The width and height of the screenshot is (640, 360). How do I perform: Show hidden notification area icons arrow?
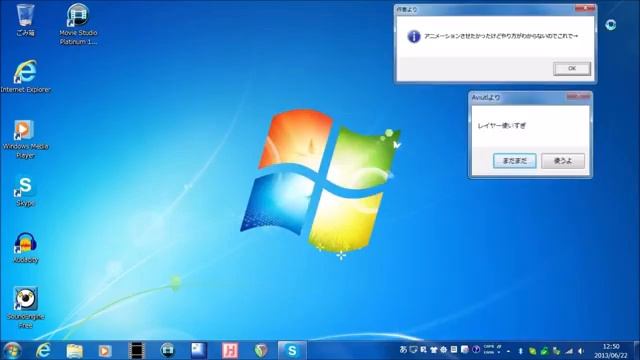click(508, 351)
